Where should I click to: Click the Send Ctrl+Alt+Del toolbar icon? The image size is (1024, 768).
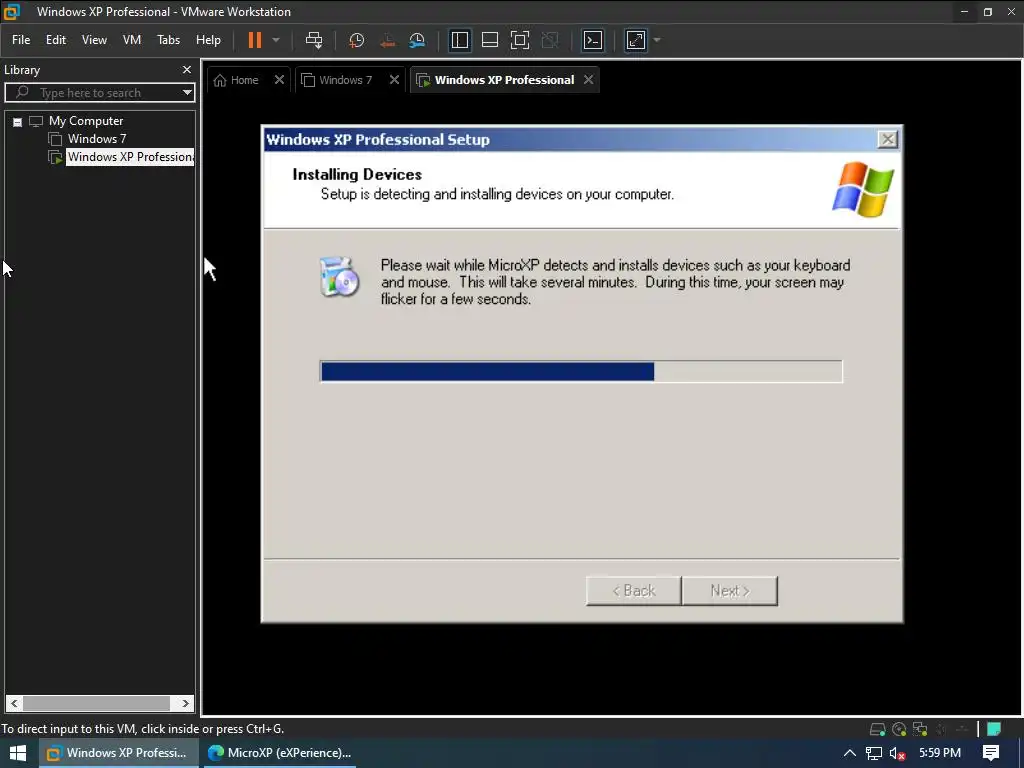click(x=314, y=40)
